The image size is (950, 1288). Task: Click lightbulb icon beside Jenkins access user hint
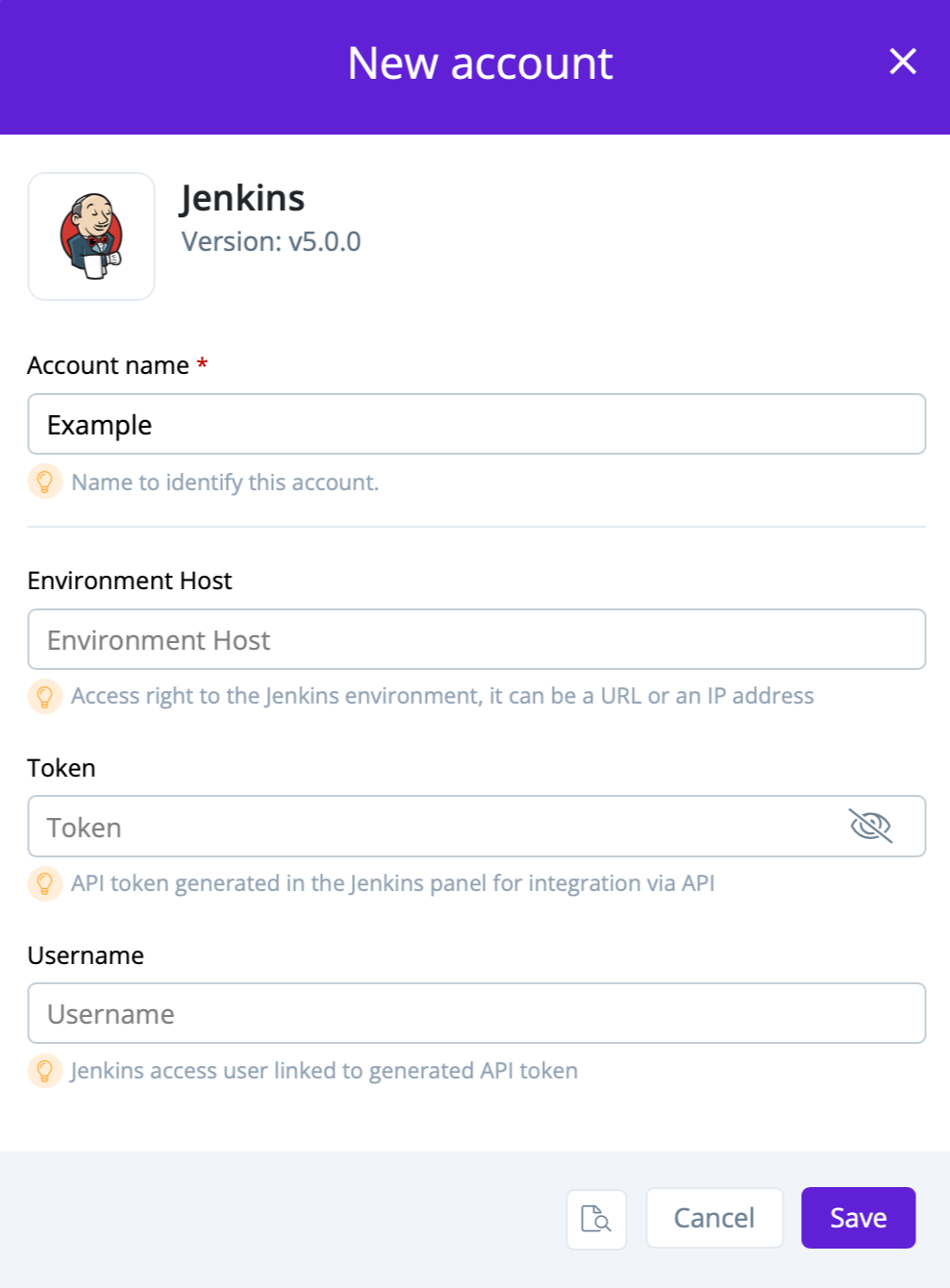(45, 1071)
